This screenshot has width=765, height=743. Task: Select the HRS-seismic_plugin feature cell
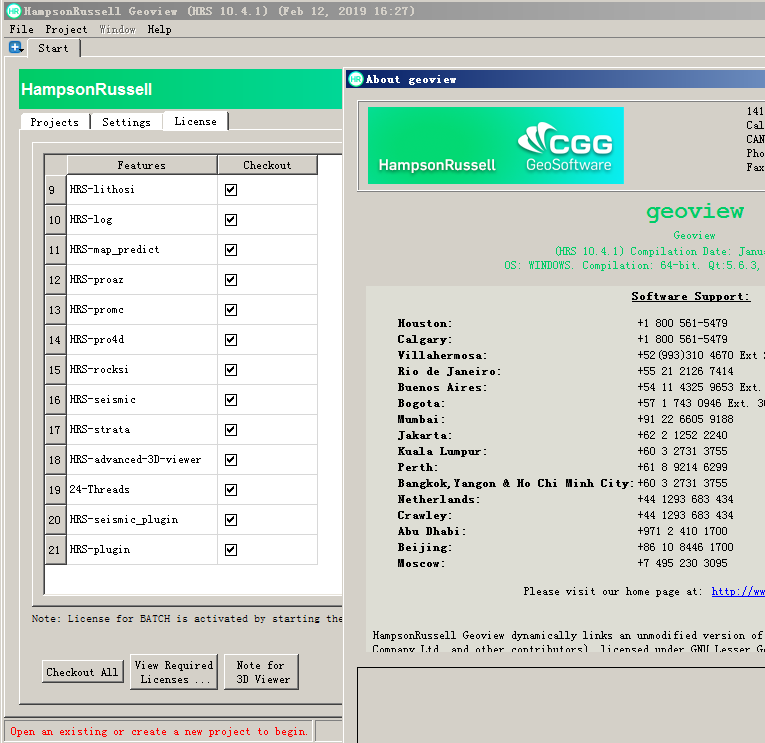(141, 520)
